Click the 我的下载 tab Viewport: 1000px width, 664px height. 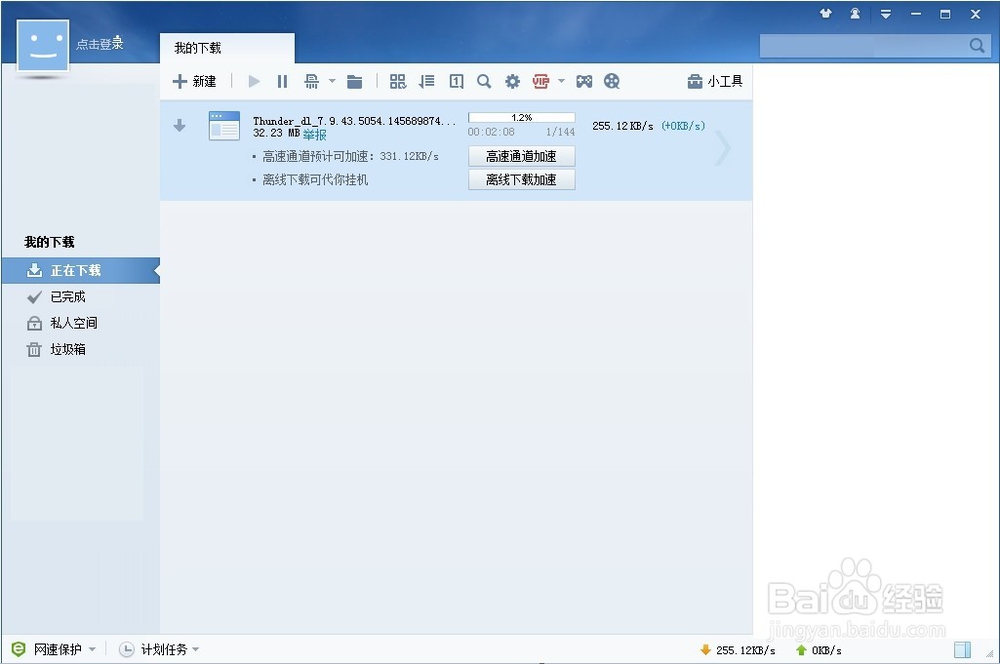(x=227, y=48)
